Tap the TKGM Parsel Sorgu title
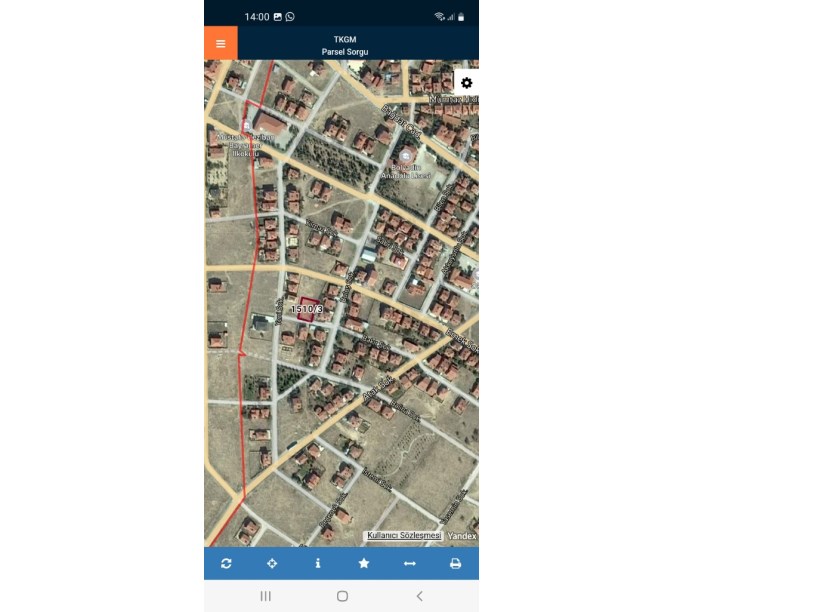 (345, 45)
